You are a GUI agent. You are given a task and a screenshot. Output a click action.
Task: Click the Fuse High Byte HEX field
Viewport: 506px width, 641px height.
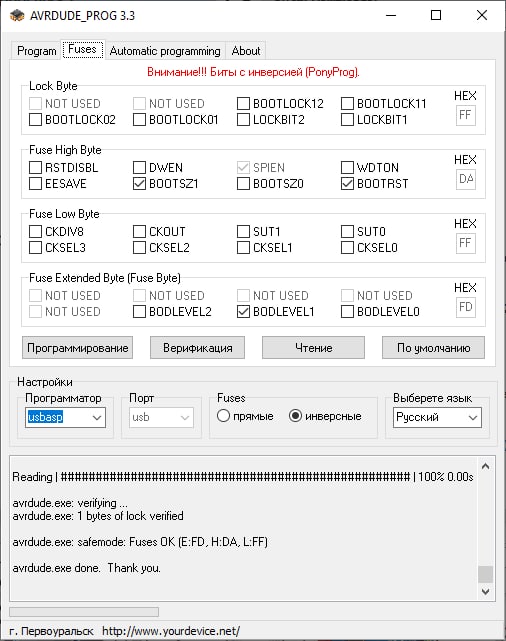pos(466,179)
